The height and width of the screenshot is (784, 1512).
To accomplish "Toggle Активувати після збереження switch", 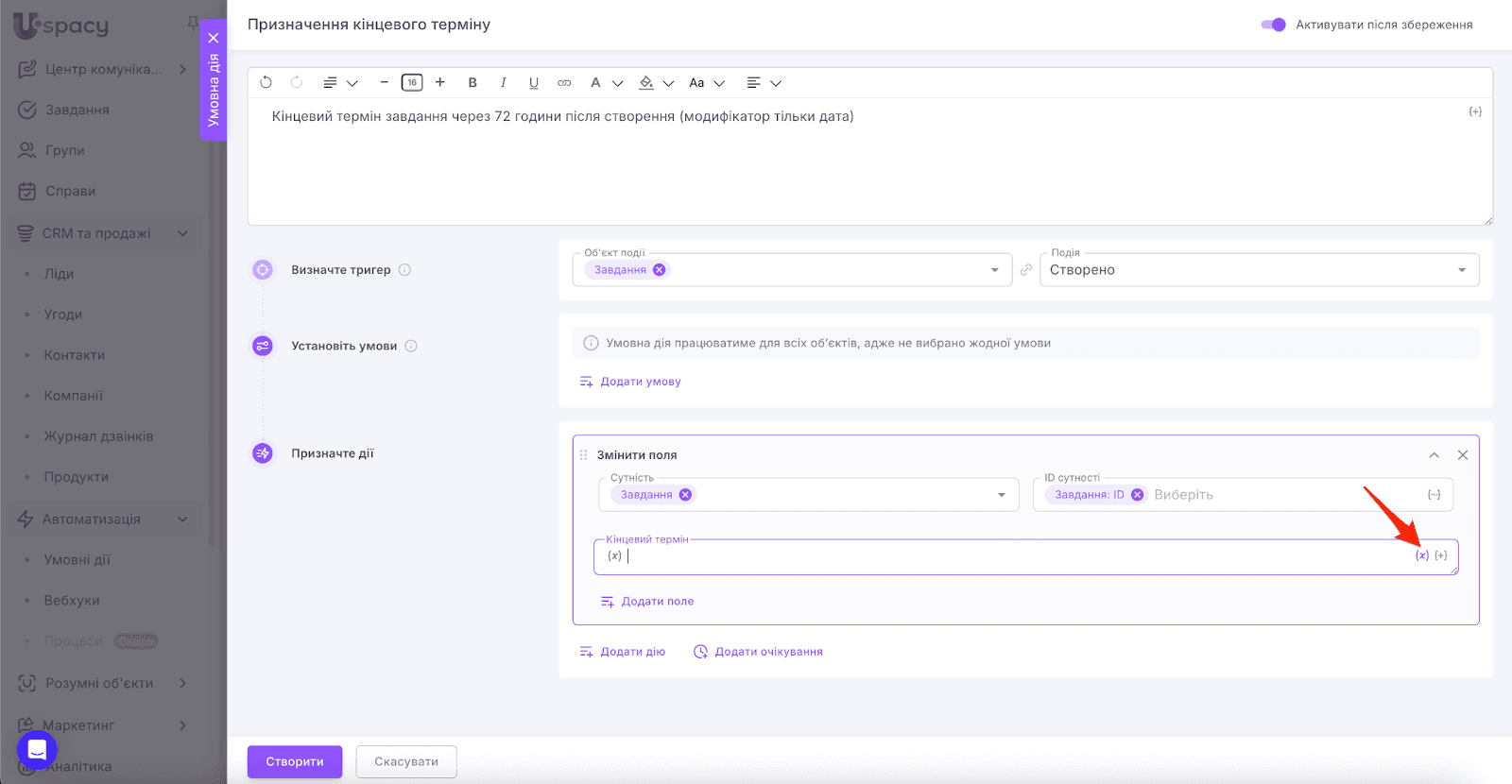I will tap(1273, 25).
